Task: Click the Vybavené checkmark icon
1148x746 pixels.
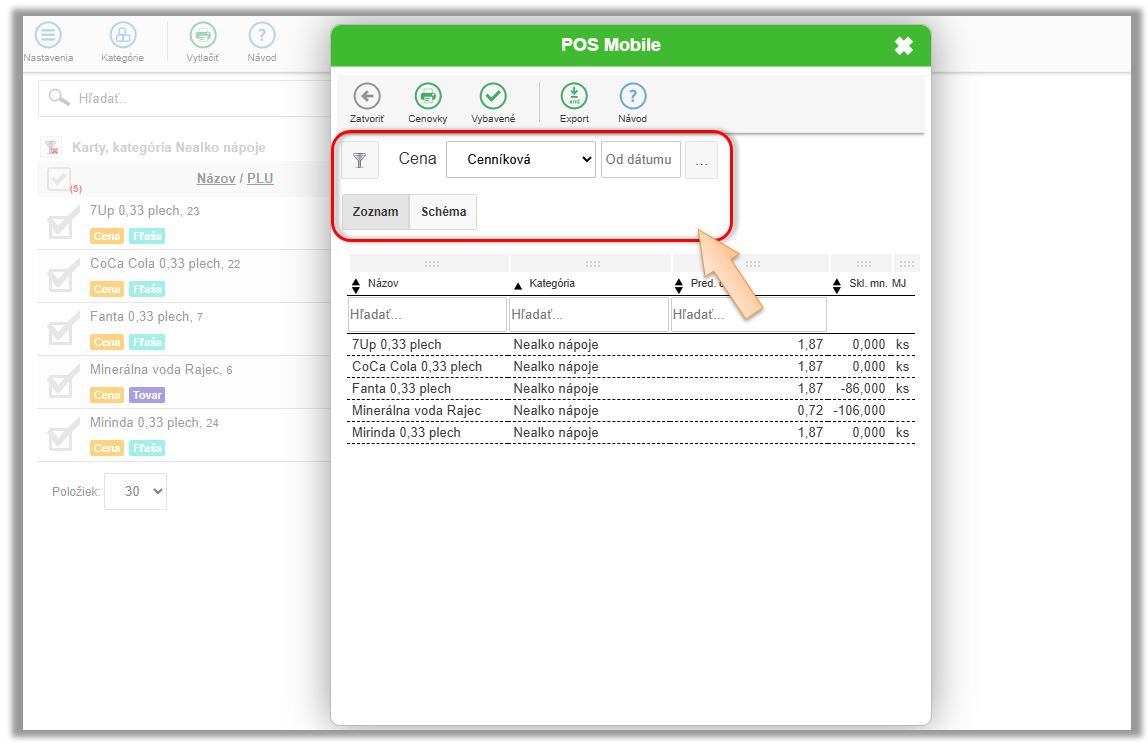Action: coord(493,96)
